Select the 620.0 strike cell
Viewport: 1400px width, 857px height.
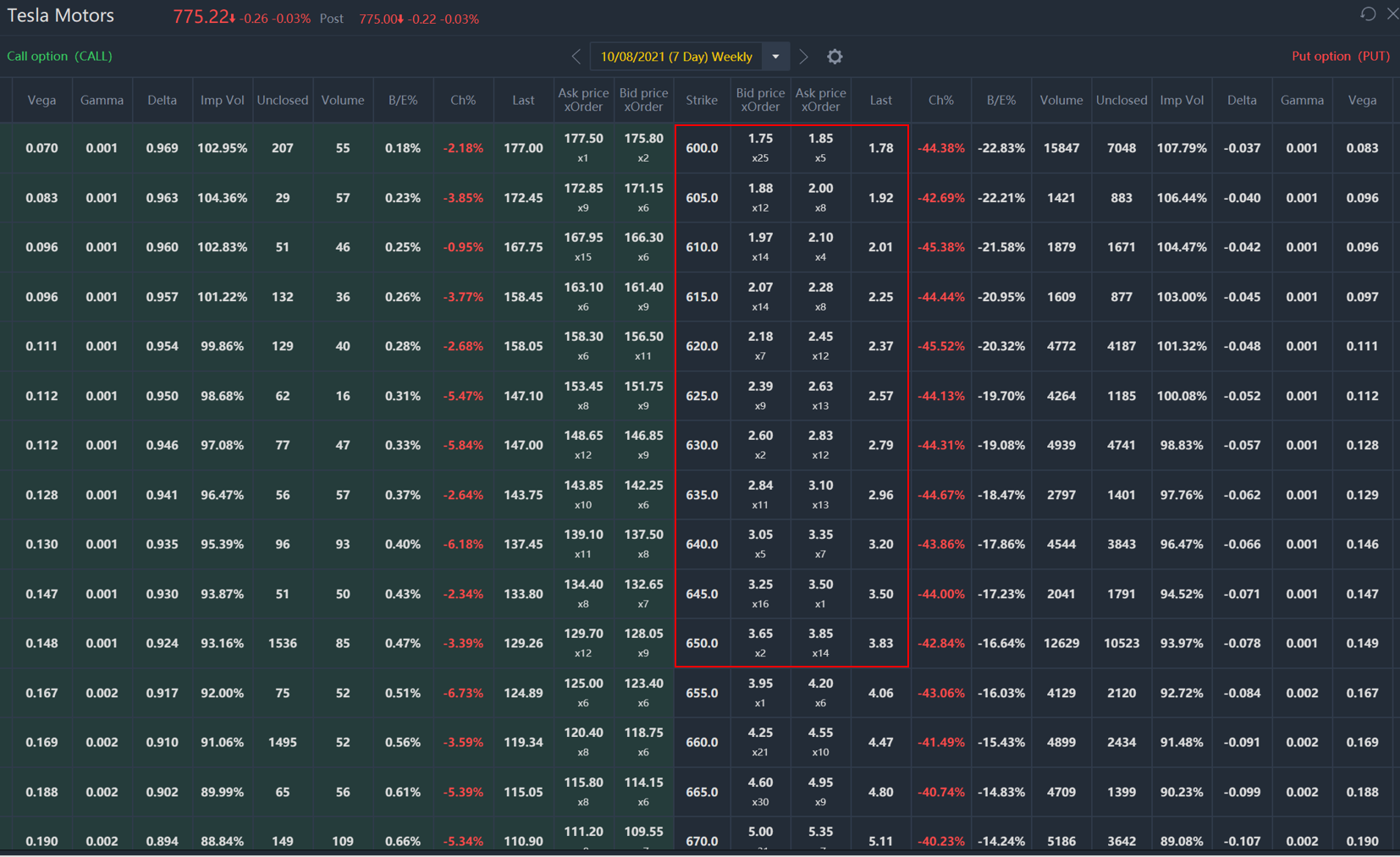point(702,346)
